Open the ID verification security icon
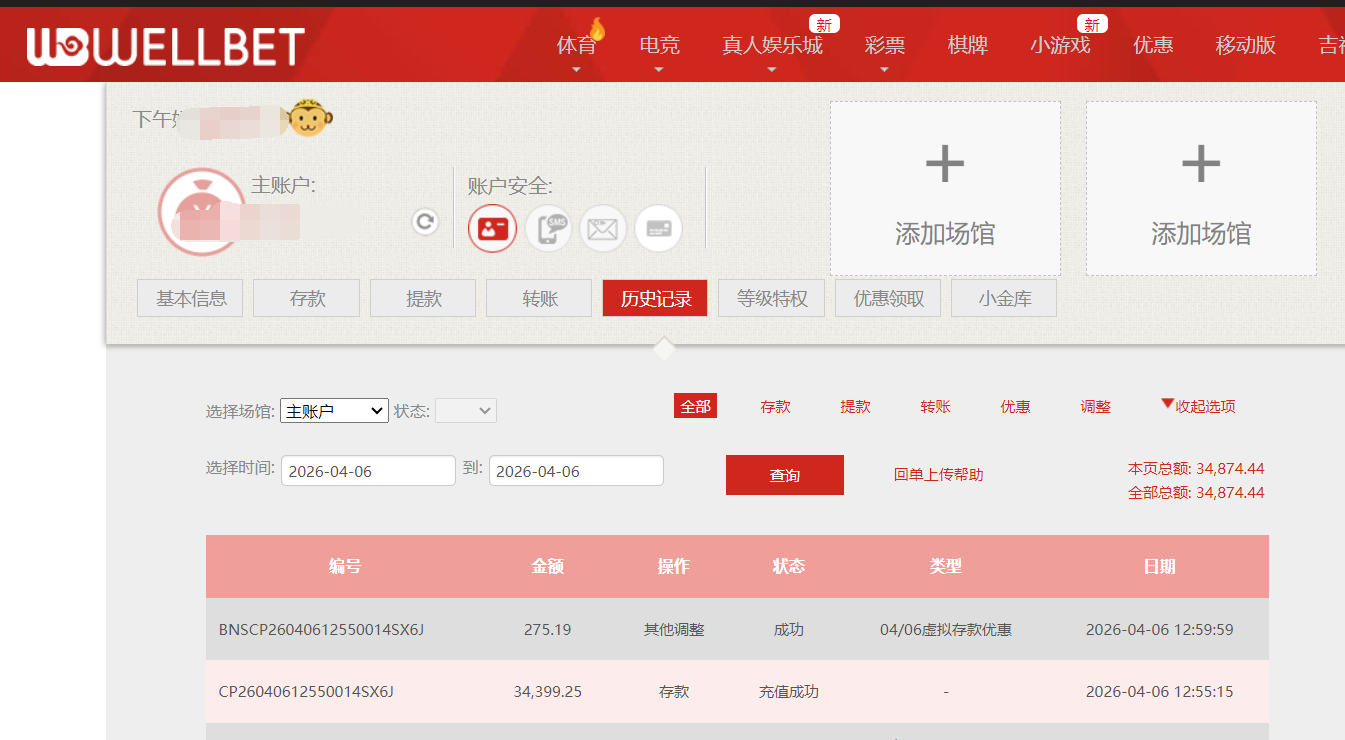 (x=492, y=228)
